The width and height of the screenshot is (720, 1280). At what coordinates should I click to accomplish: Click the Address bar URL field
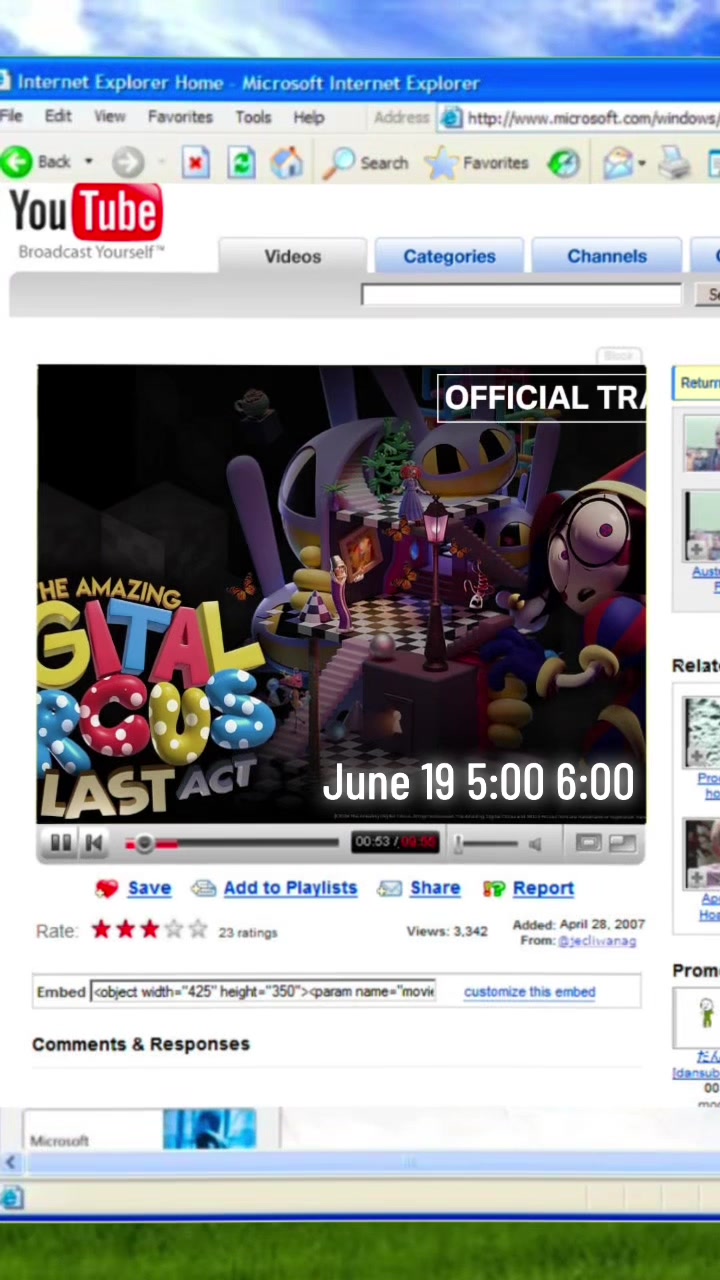point(579,119)
